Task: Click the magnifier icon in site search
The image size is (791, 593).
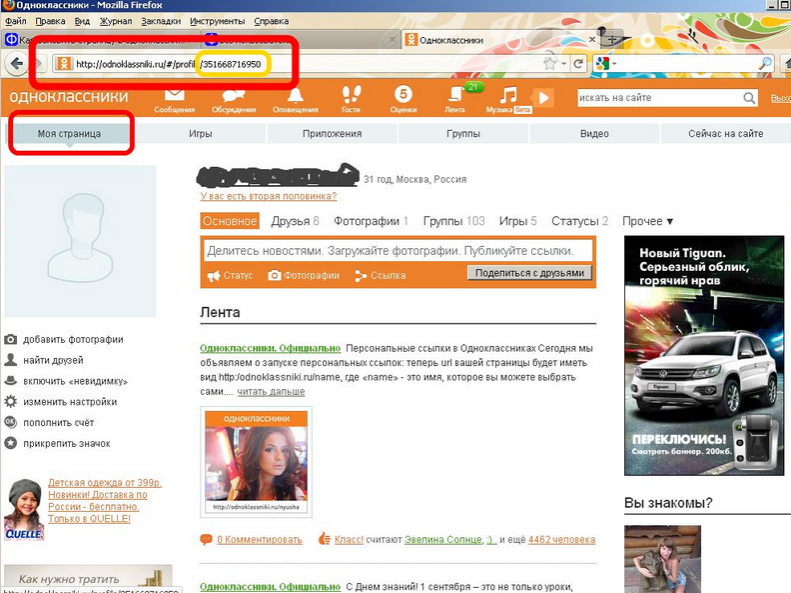Action: coord(749,98)
